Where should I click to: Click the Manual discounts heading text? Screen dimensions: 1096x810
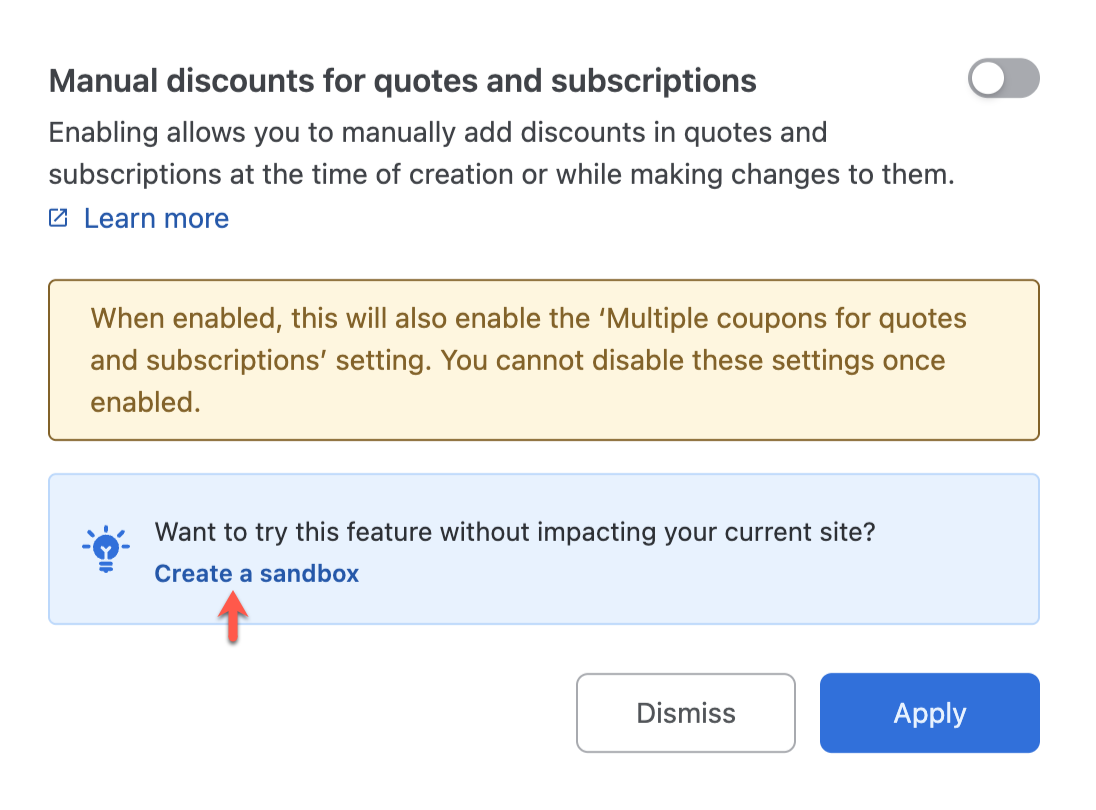402,81
